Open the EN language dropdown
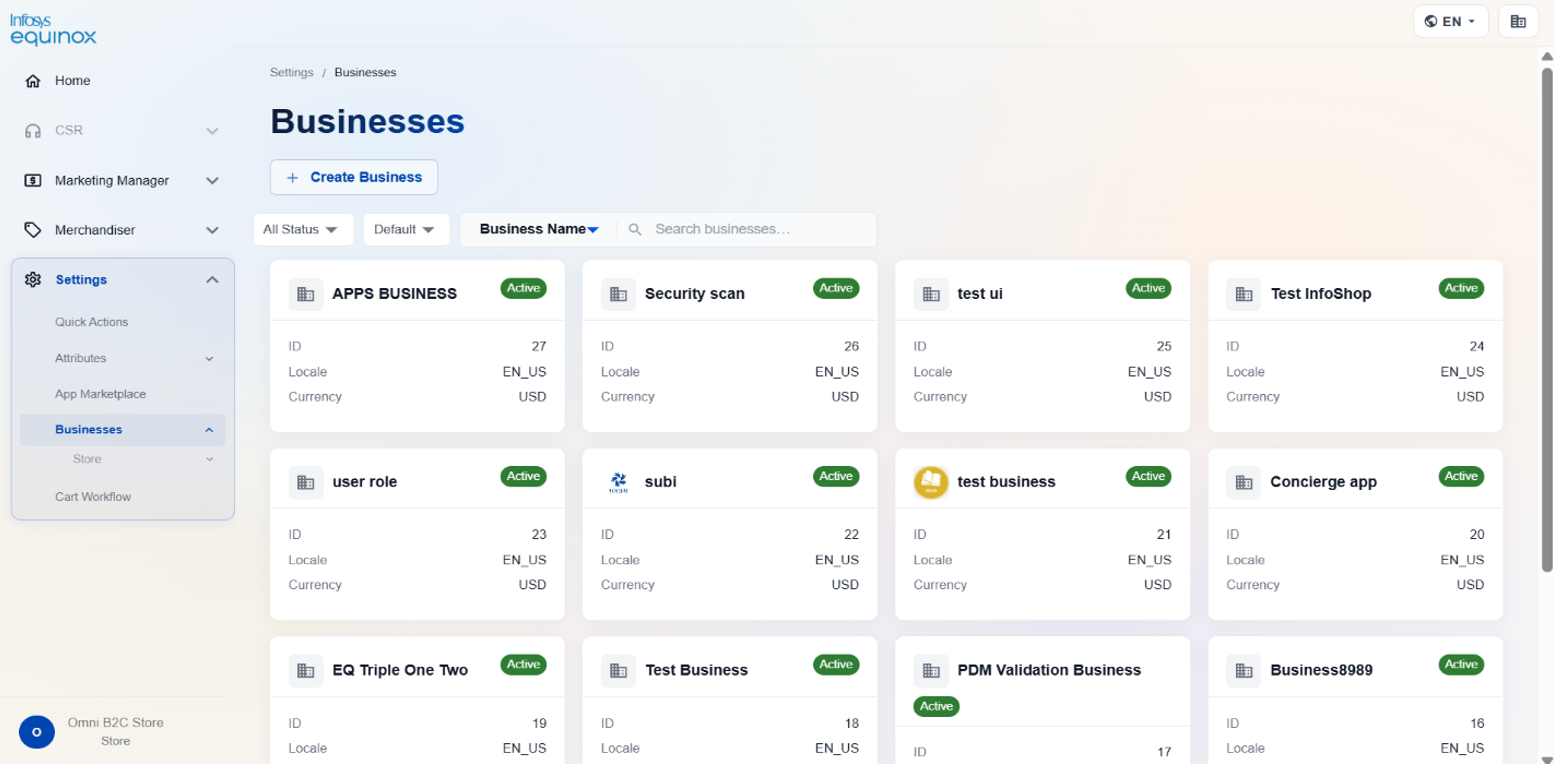The width and height of the screenshot is (1554, 764). (x=1451, y=21)
